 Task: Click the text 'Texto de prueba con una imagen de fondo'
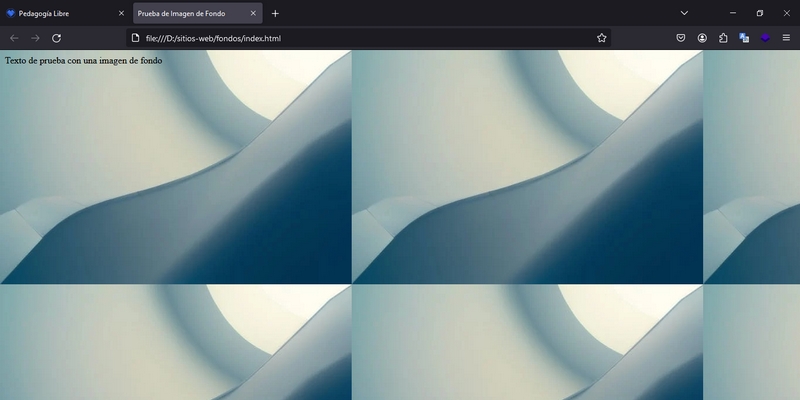pyautogui.click(x=84, y=61)
